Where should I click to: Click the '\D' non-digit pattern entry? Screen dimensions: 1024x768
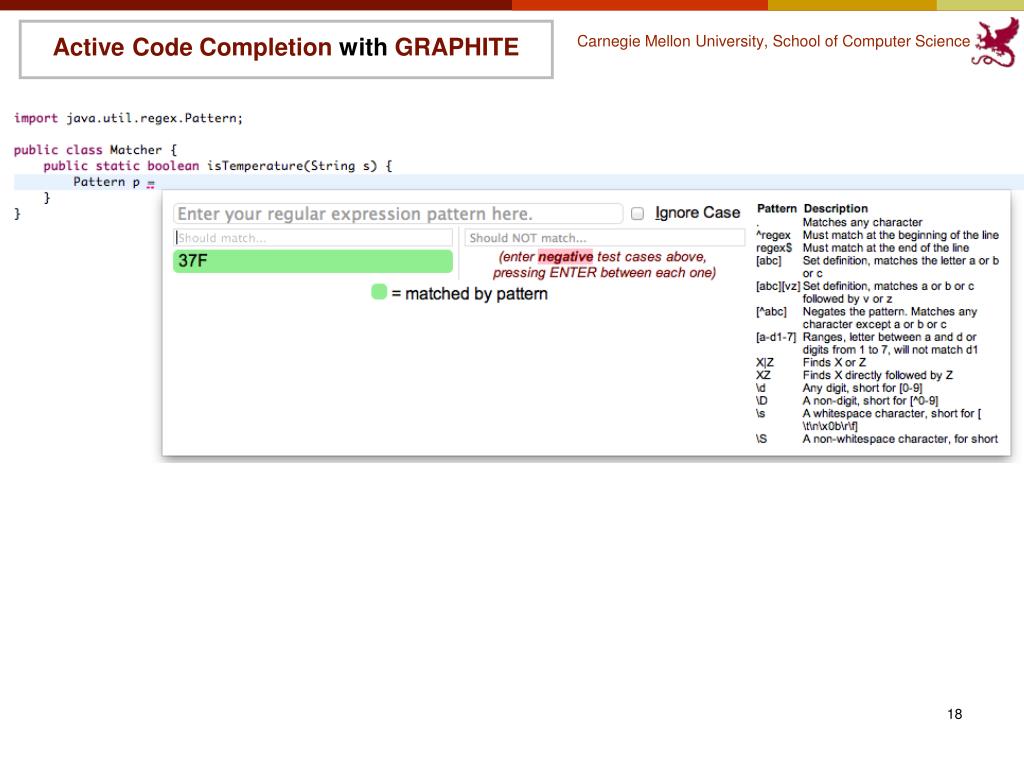pyautogui.click(x=761, y=401)
